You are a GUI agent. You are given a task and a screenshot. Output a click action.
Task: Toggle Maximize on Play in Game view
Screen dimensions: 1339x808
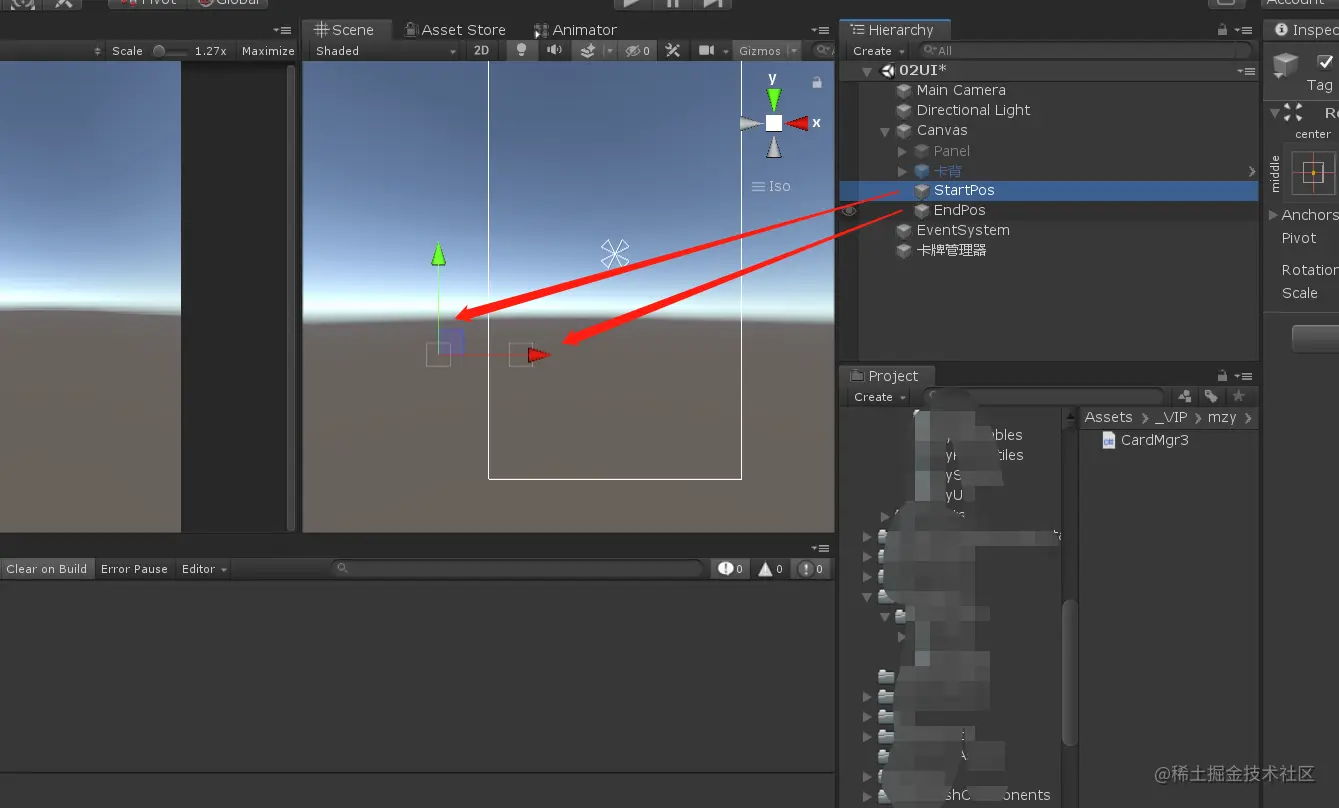click(x=268, y=51)
